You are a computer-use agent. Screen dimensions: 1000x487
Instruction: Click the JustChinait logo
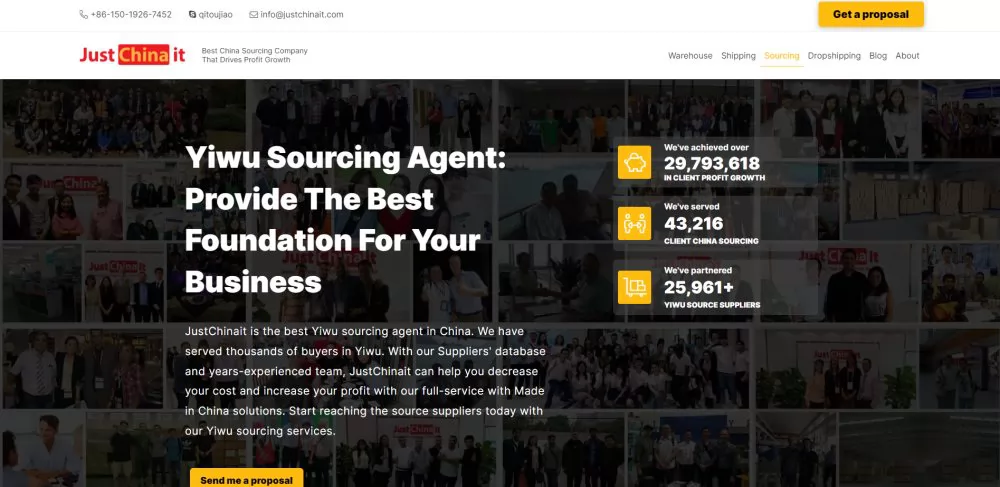click(x=133, y=55)
